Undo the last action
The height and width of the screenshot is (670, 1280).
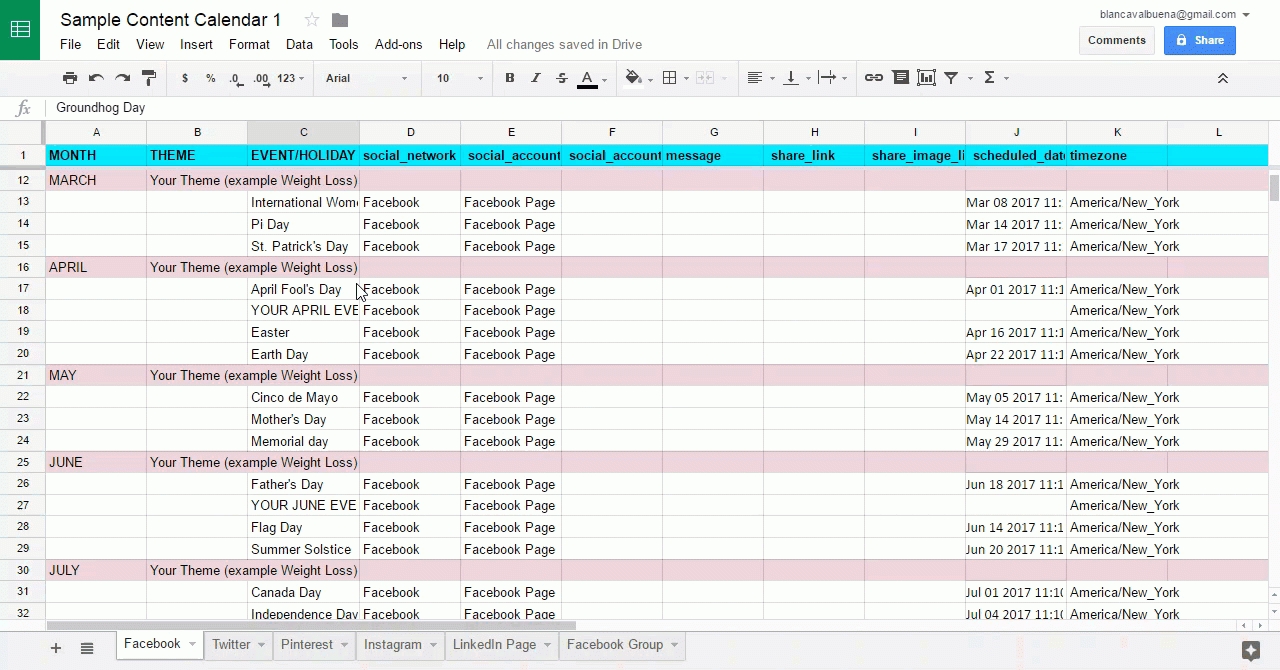point(96,78)
